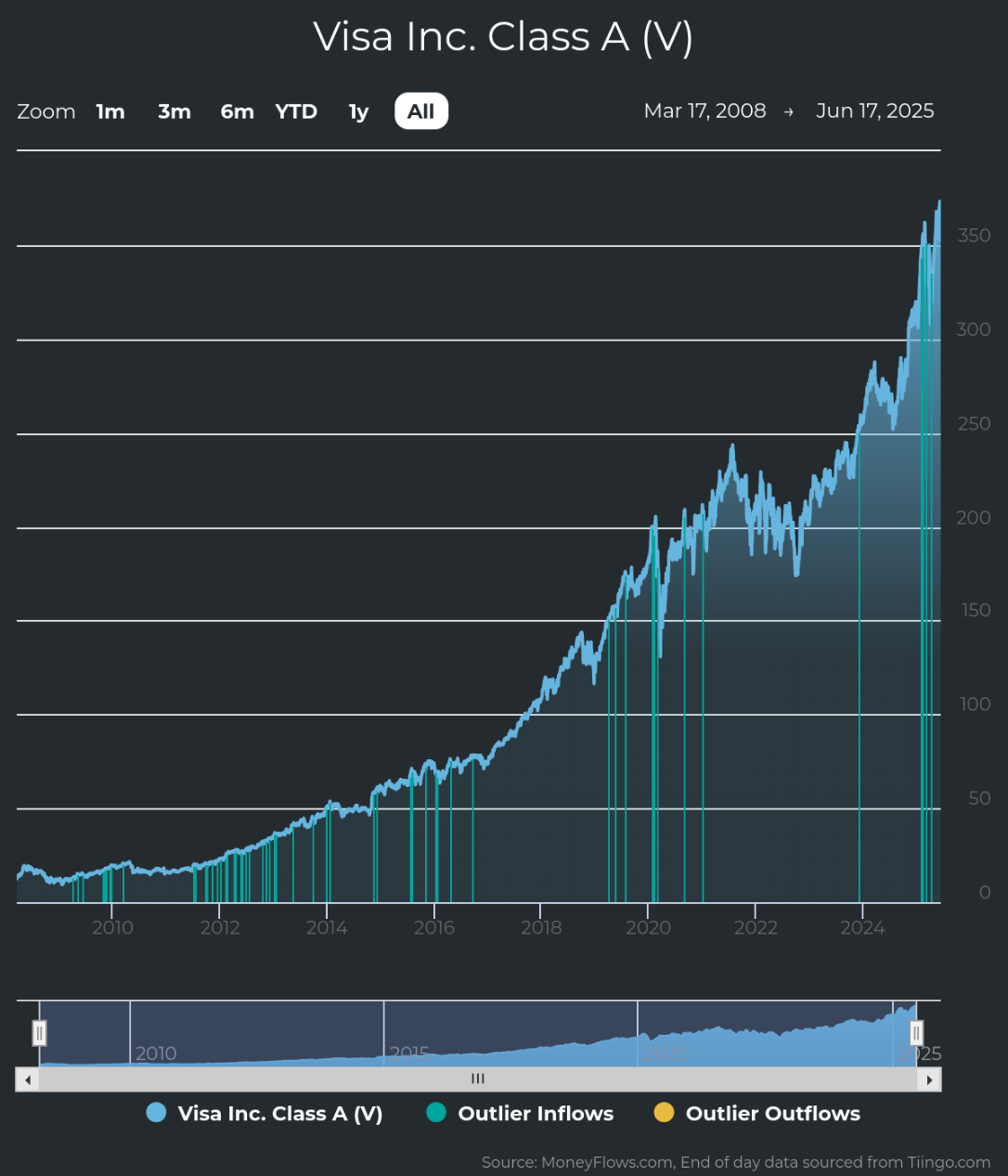This screenshot has width=1008, height=1176.
Task: Set zoom range to 3m
Action: tap(174, 111)
